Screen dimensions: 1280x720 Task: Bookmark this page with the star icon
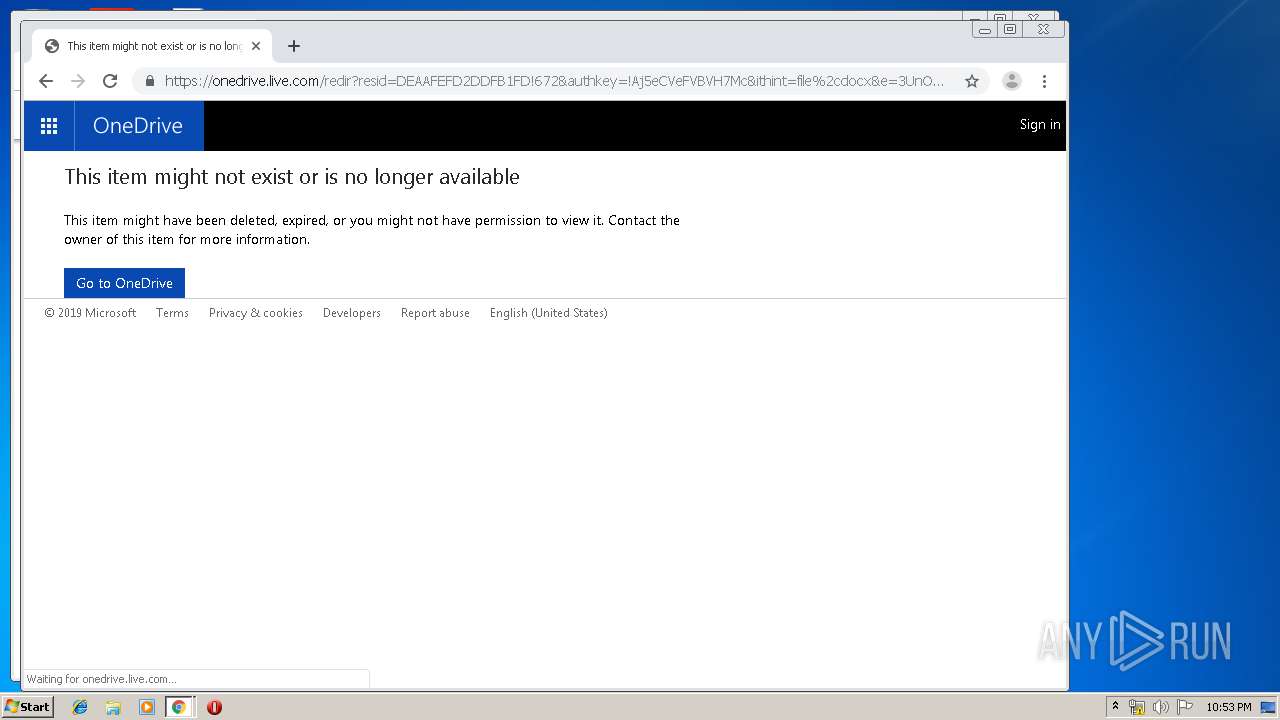tap(972, 81)
